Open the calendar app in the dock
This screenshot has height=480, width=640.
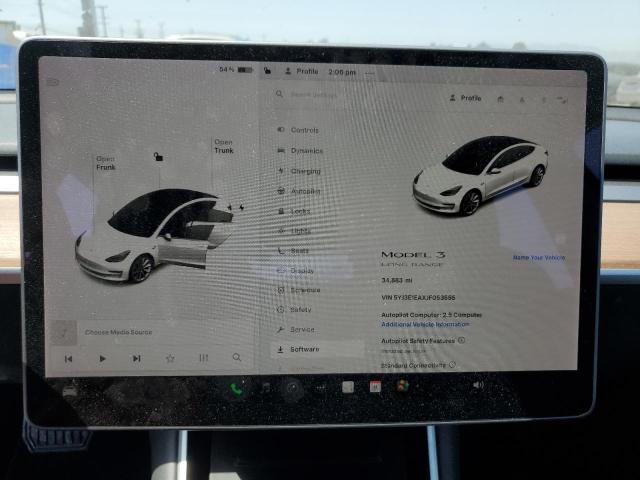click(375, 387)
